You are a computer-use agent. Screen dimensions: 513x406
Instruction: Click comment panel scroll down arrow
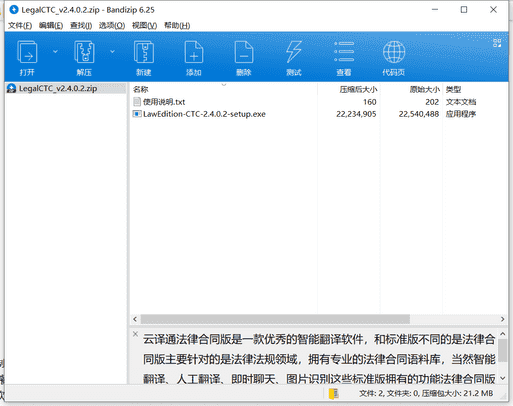tap(503, 378)
